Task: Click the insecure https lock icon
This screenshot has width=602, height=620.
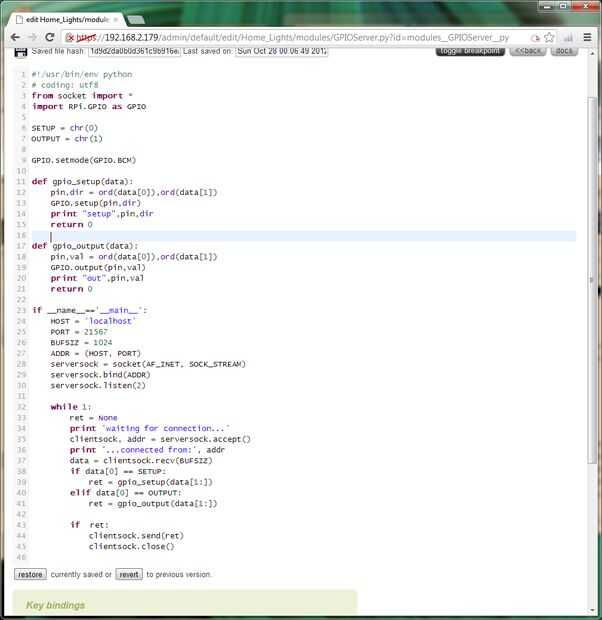Action: pos(70,37)
